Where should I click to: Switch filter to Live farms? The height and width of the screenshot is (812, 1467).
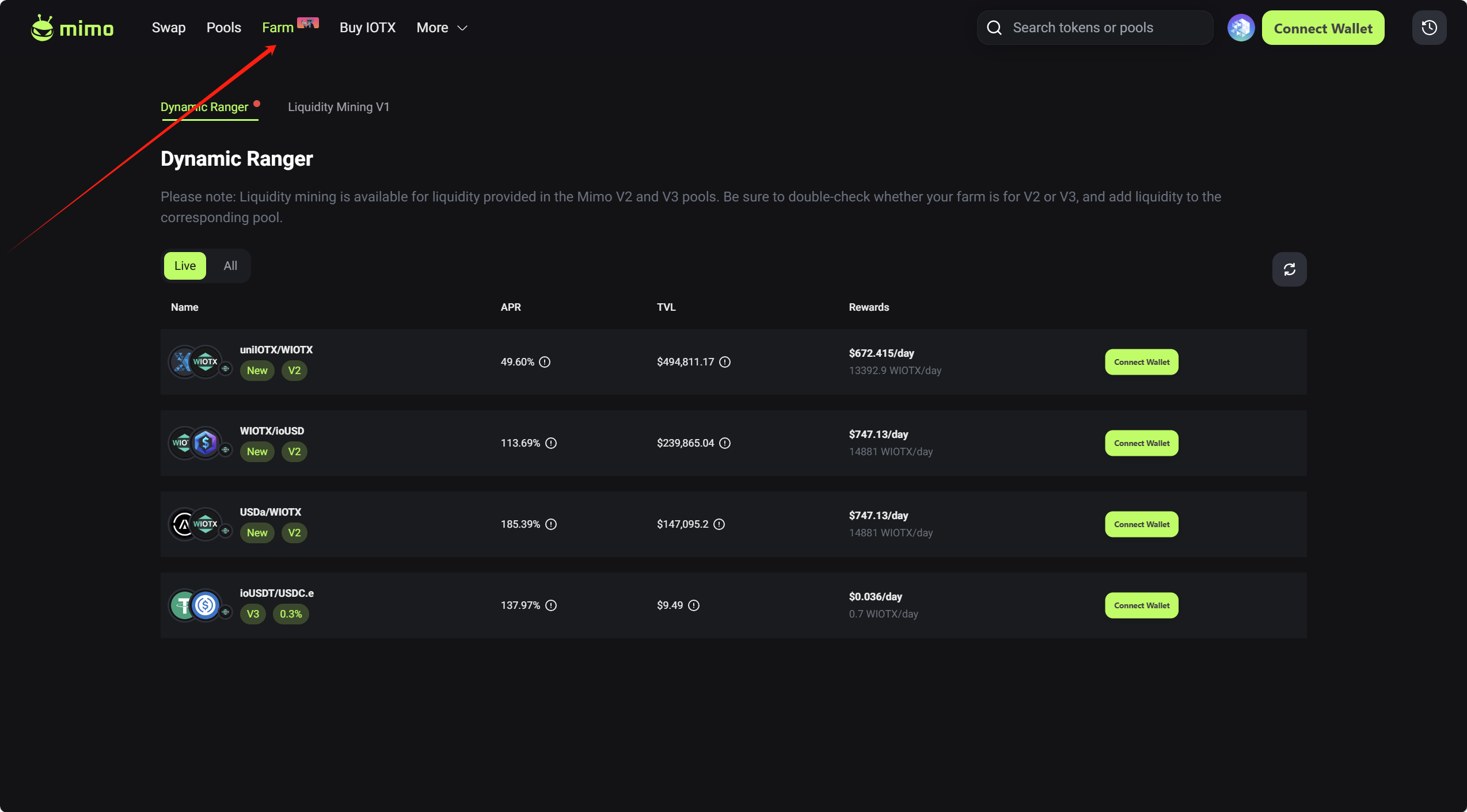(185, 266)
